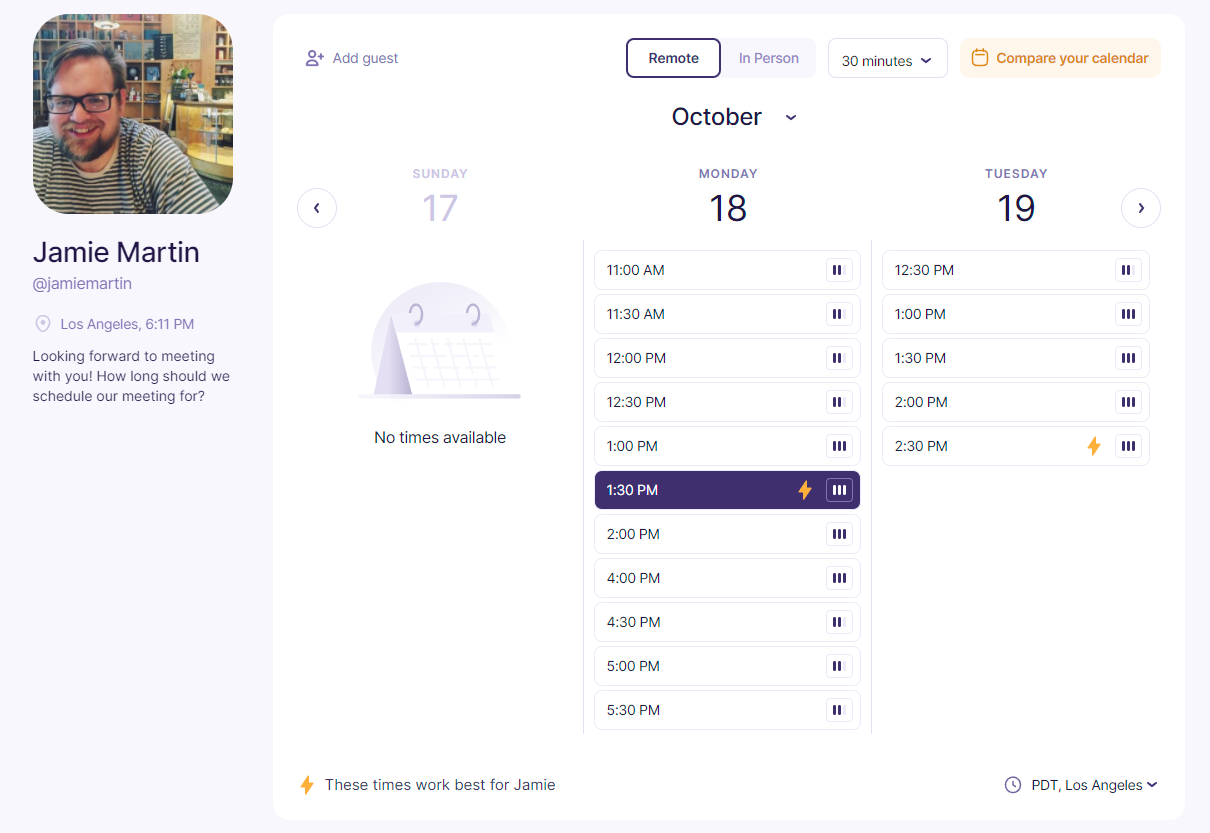
Task: Pick the Monday 12:30 PM slot
Action: pos(727,402)
